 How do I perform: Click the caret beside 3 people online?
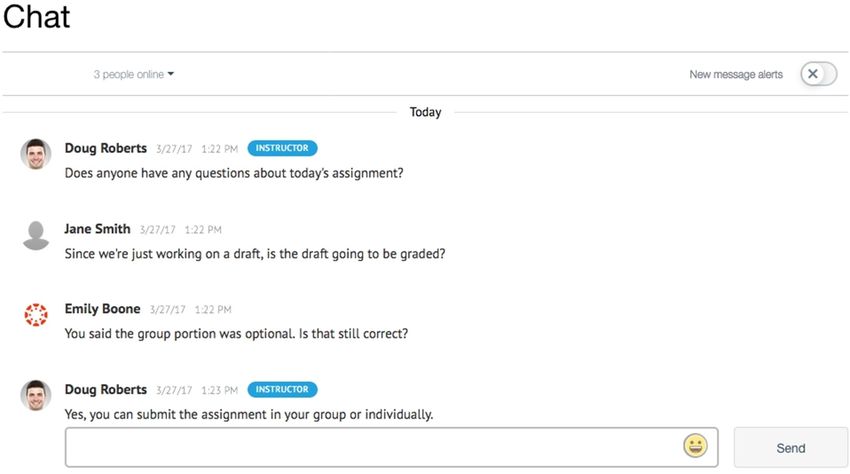point(171,74)
